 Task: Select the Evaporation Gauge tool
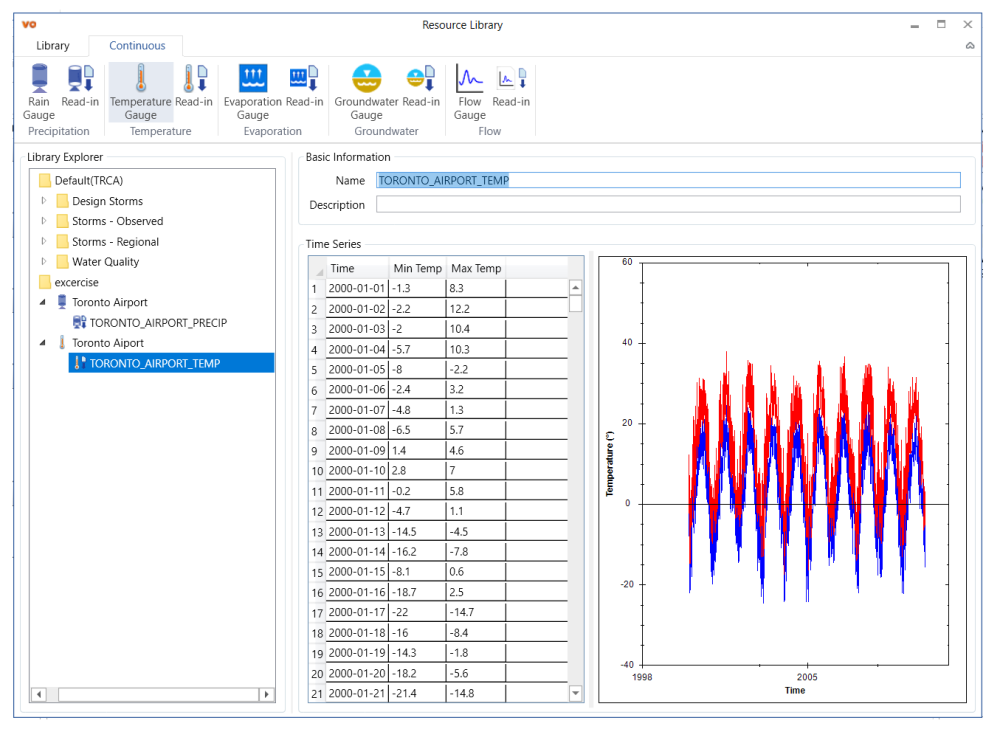coord(253,92)
